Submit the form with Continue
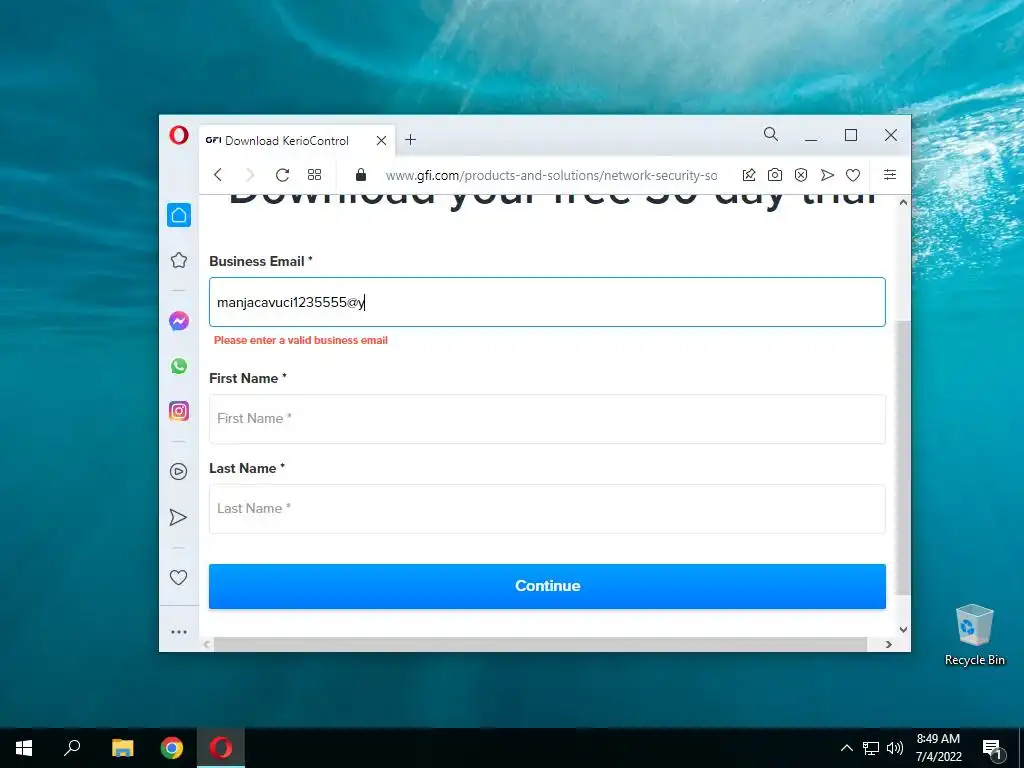1024x768 pixels. [547, 586]
